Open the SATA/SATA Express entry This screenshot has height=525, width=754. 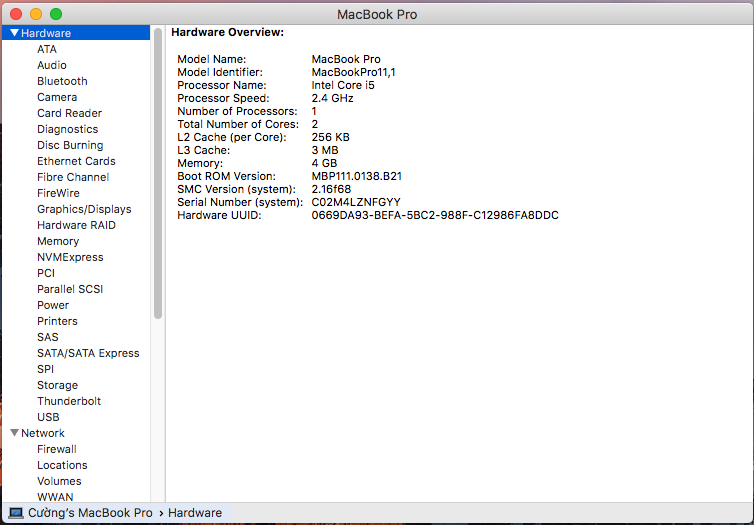(88, 353)
